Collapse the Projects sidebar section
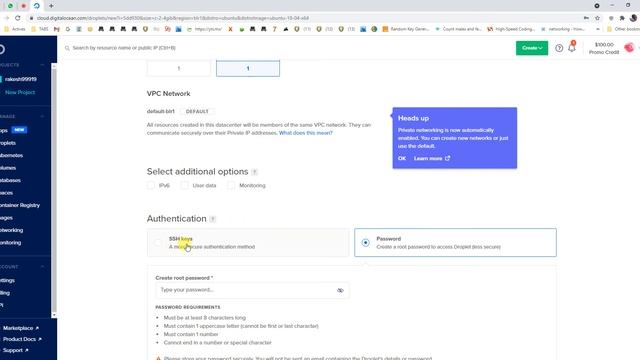Viewport: 640px width, 360px height. pos(42,65)
